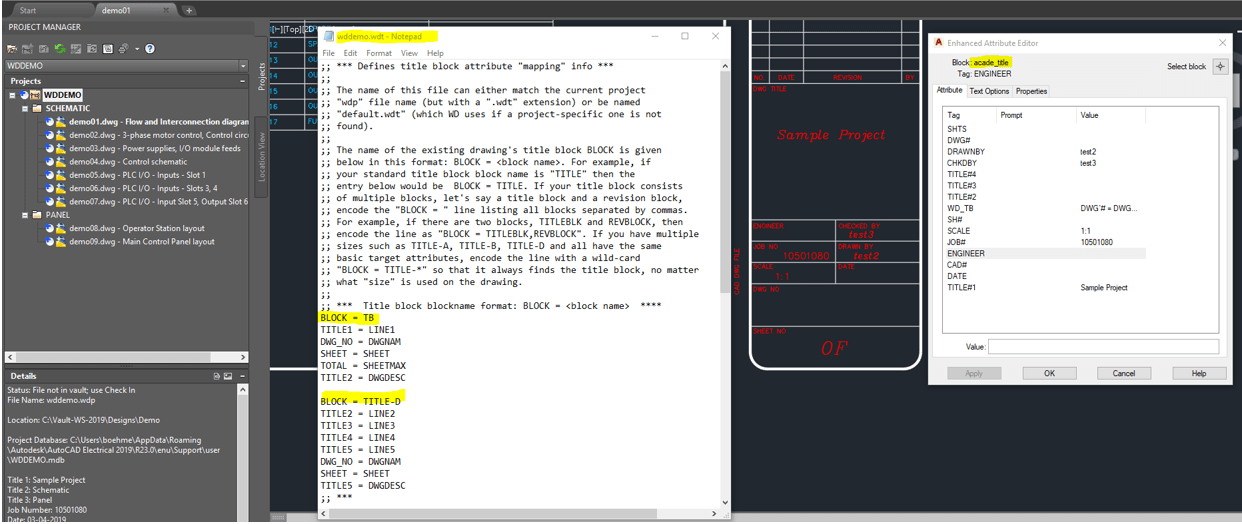Open the File menu in Notepad
This screenshot has height=524, width=1242.
point(328,53)
